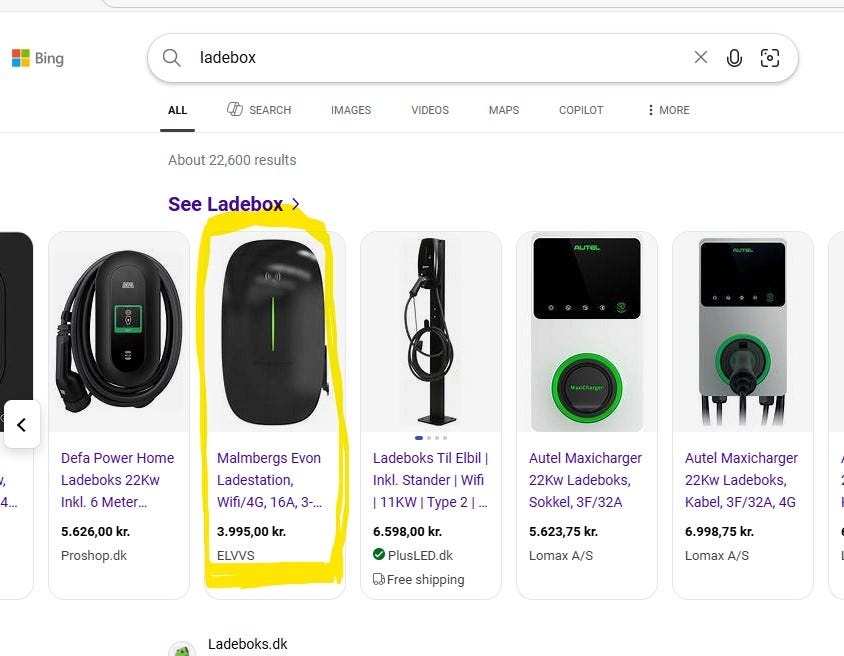The image size is (844, 656).
Task: Open the Maps tab
Action: (504, 110)
